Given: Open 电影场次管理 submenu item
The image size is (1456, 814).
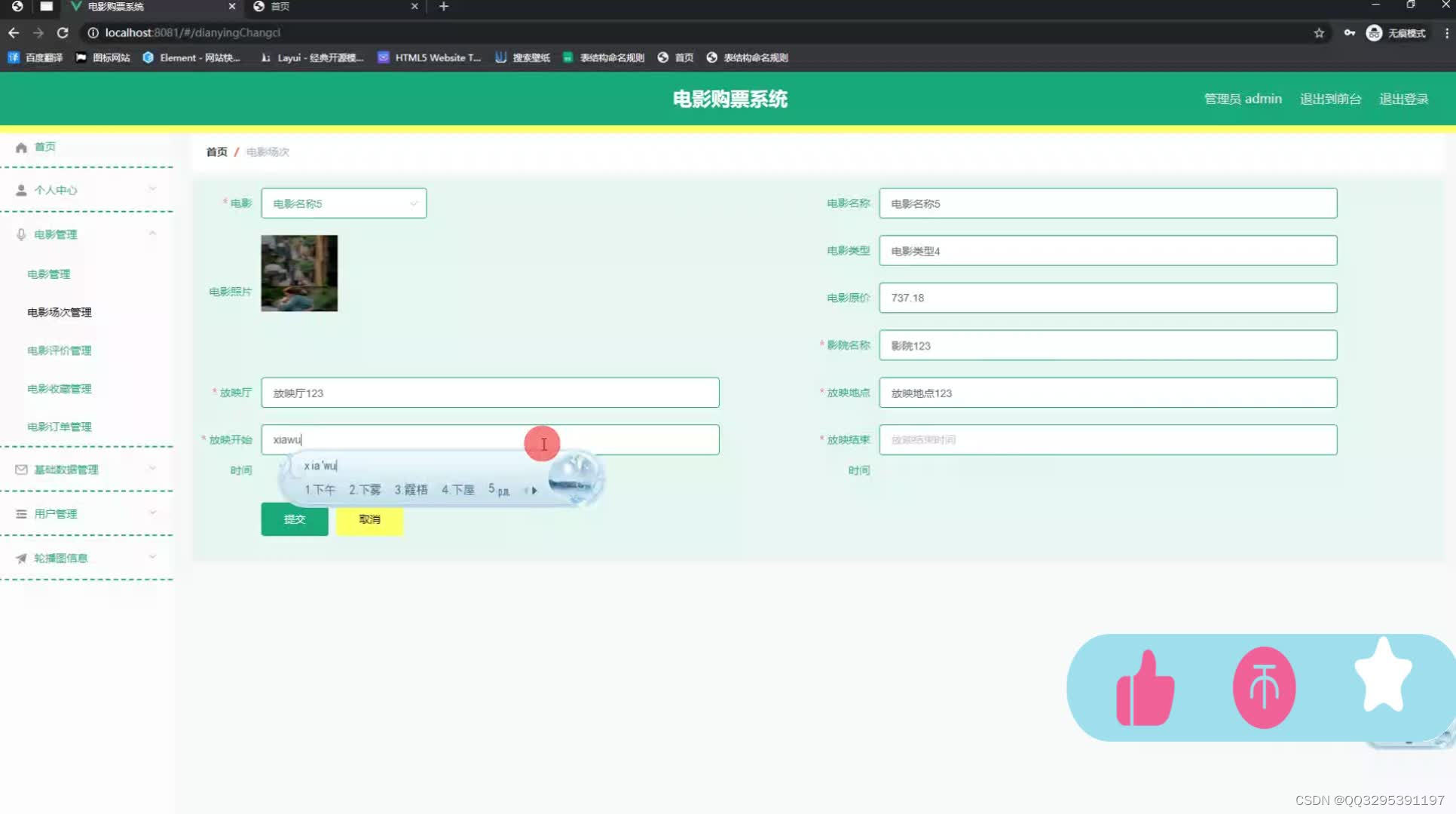Looking at the screenshot, I should pos(60,312).
